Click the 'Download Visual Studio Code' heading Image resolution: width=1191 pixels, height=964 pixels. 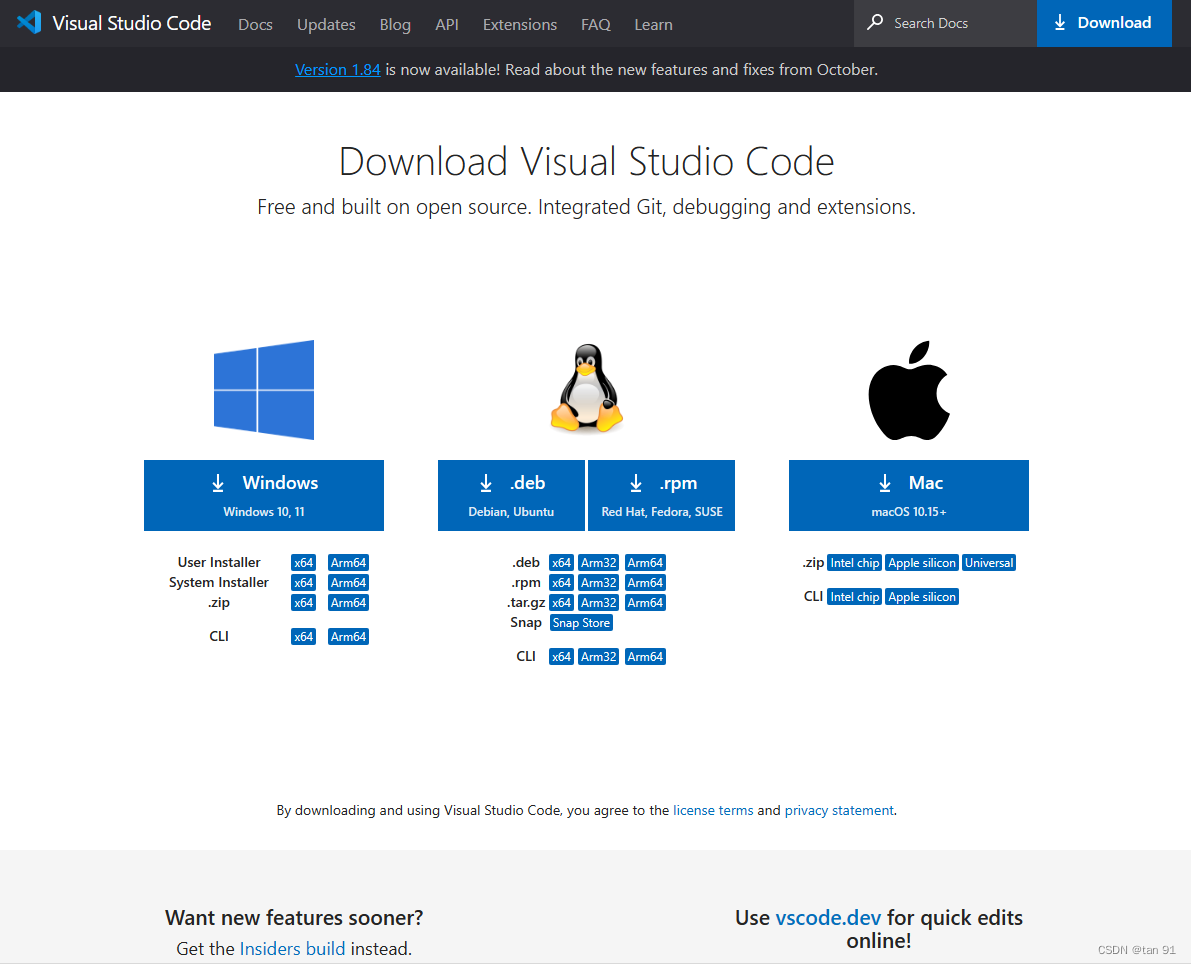(x=586, y=162)
